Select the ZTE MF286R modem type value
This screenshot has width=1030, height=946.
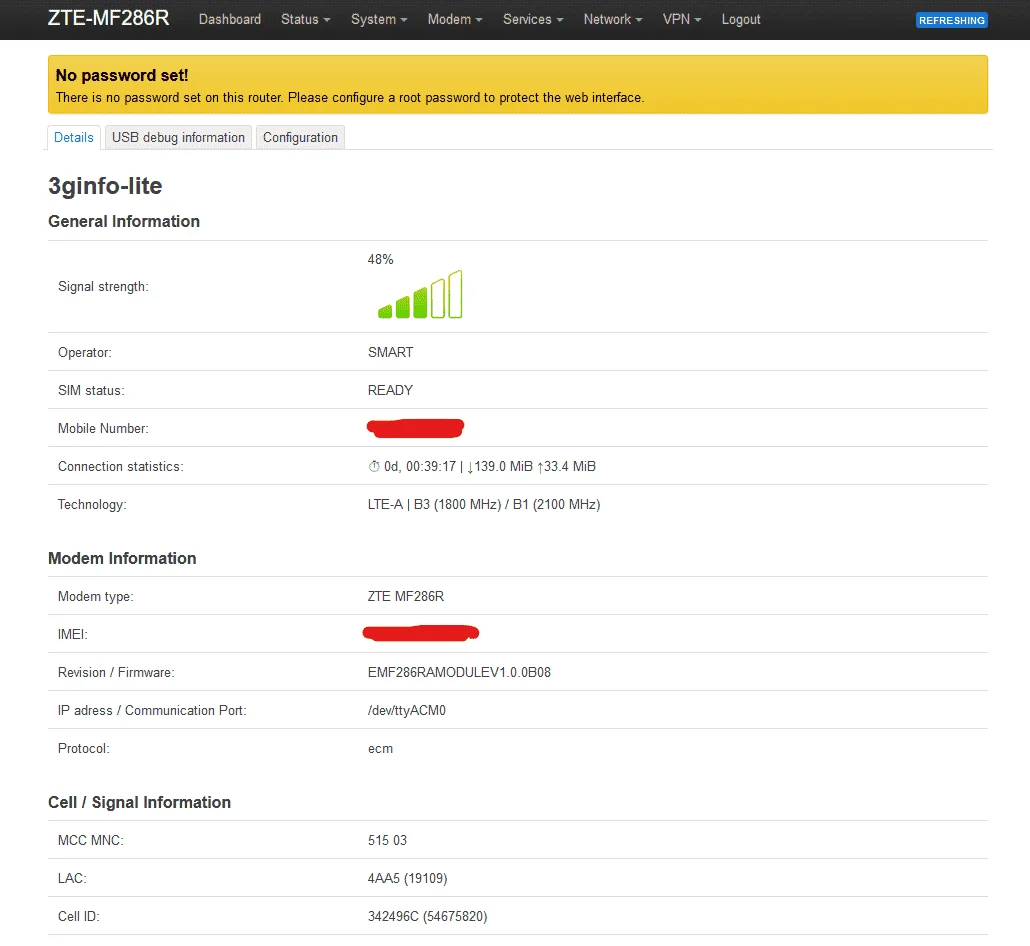click(x=406, y=597)
